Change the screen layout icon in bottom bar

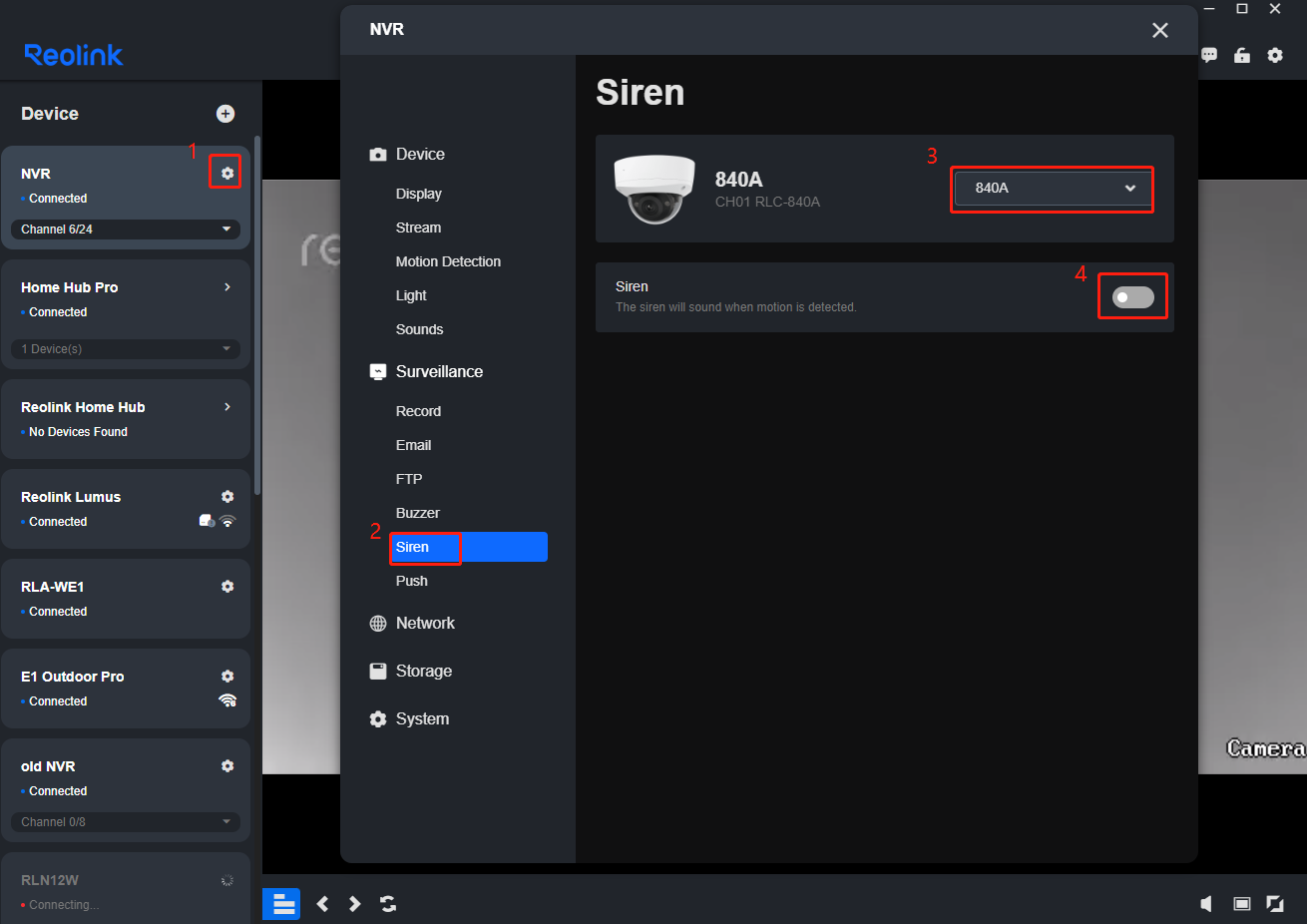[1242, 904]
